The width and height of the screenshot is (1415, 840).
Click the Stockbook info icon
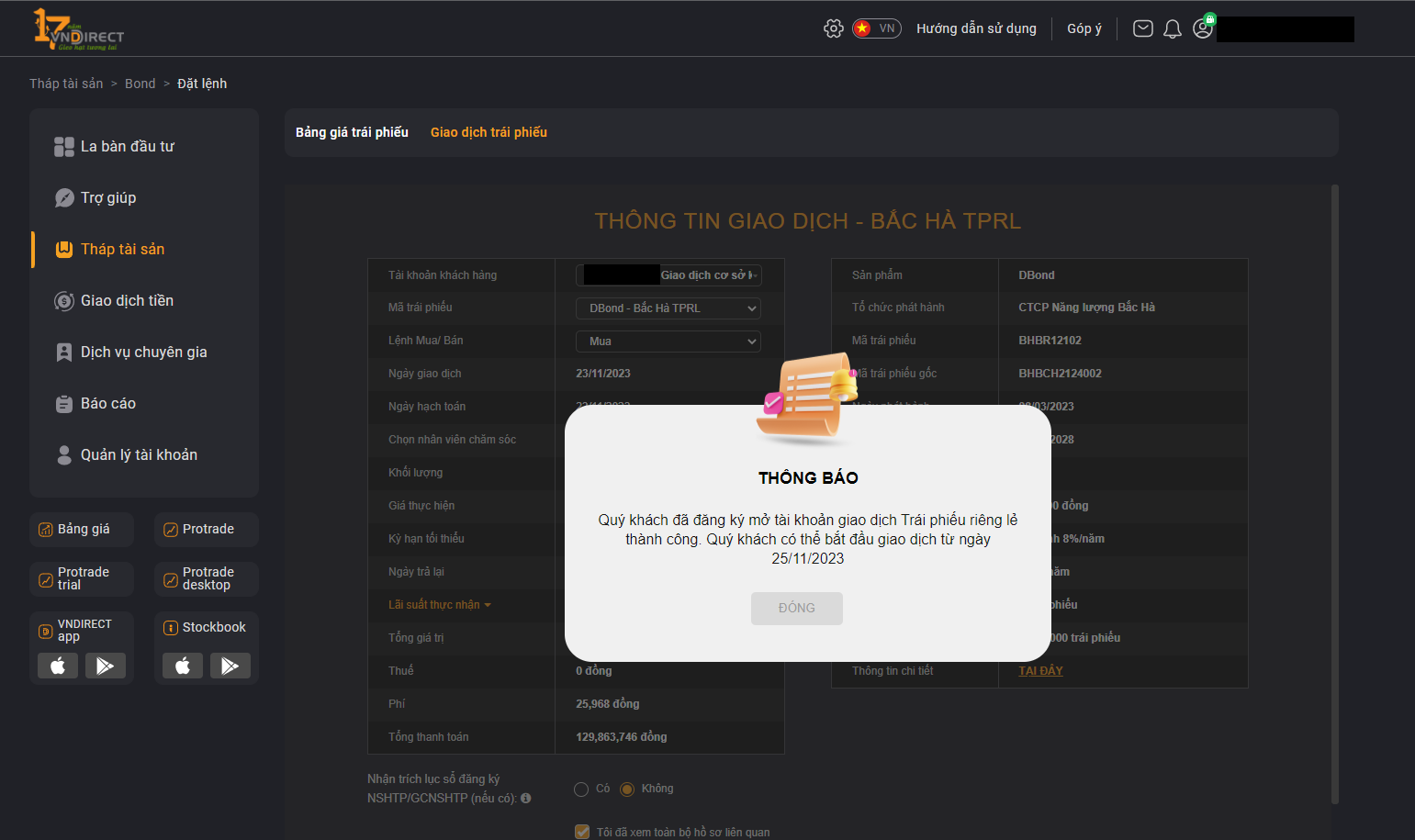[170, 628]
